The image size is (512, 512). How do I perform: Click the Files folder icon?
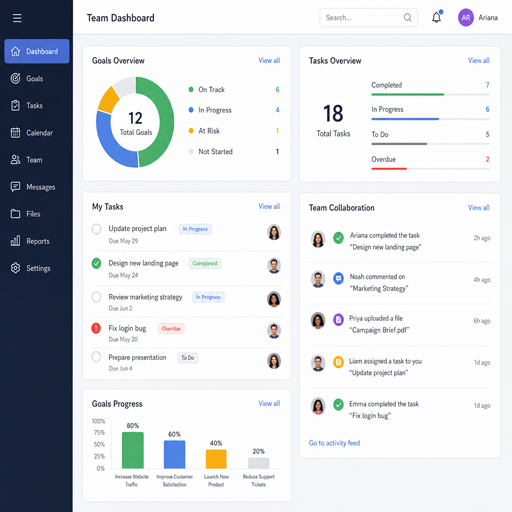[15, 214]
